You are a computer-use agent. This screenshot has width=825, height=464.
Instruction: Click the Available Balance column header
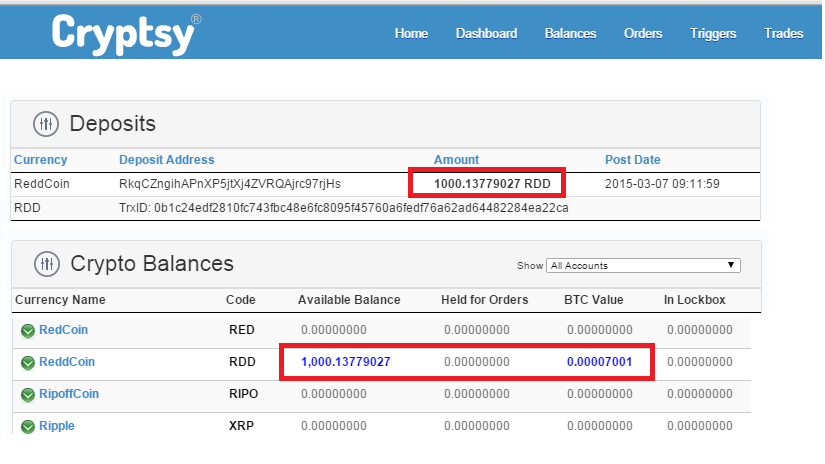coord(349,300)
